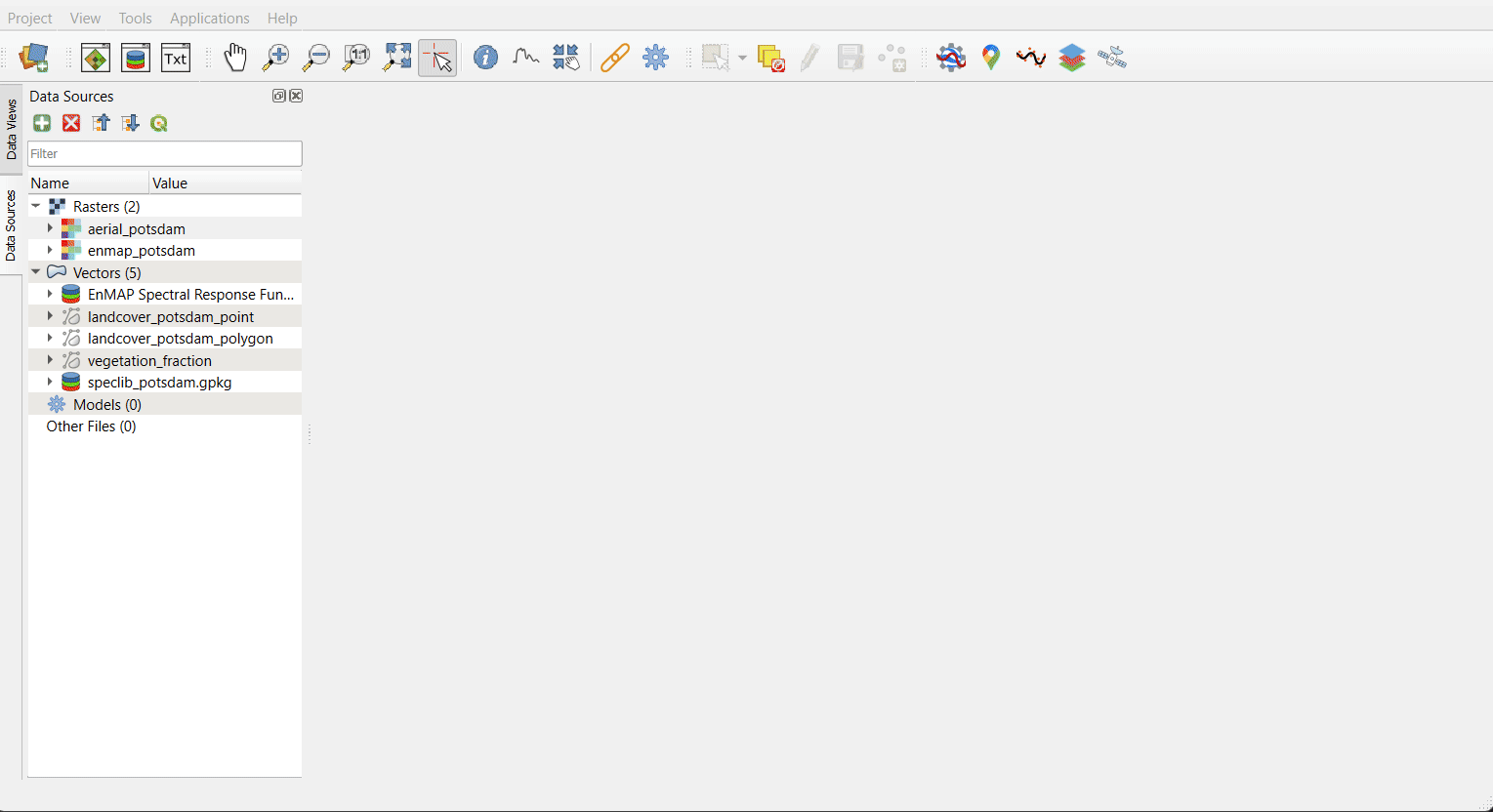Select the landcover_potsdam_polygon layer
Image resolution: width=1493 pixels, height=812 pixels.
coord(181,338)
